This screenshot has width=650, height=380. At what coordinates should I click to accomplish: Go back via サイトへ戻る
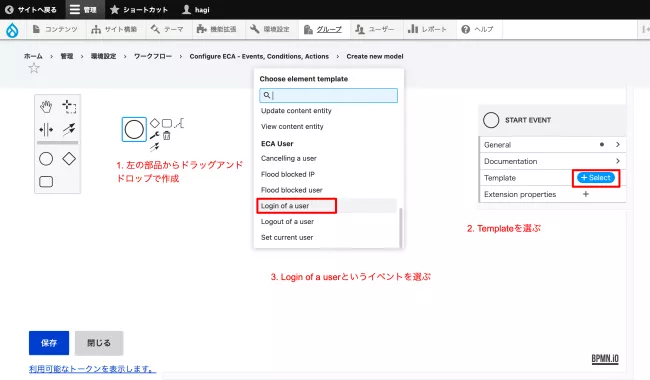[31, 10]
